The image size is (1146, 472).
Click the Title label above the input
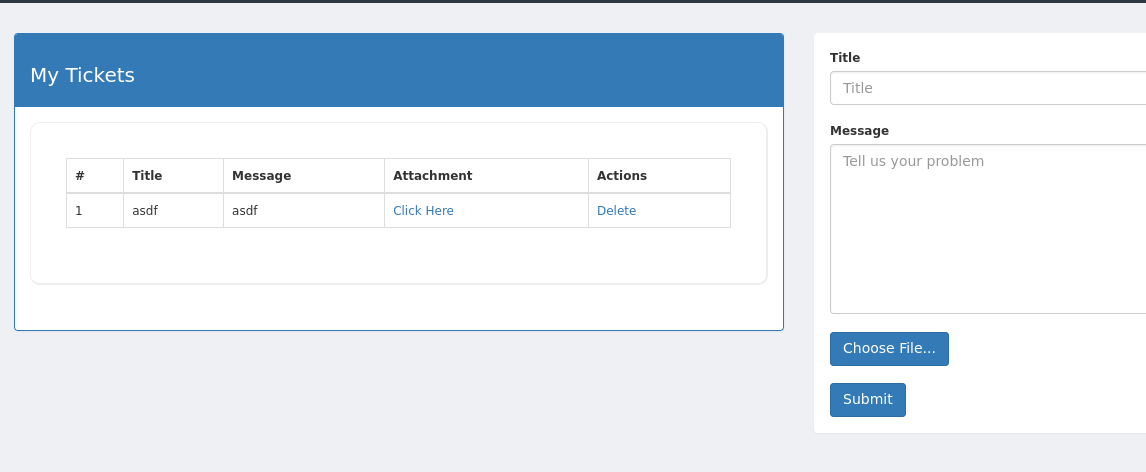pyautogui.click(x=845, y=58)
